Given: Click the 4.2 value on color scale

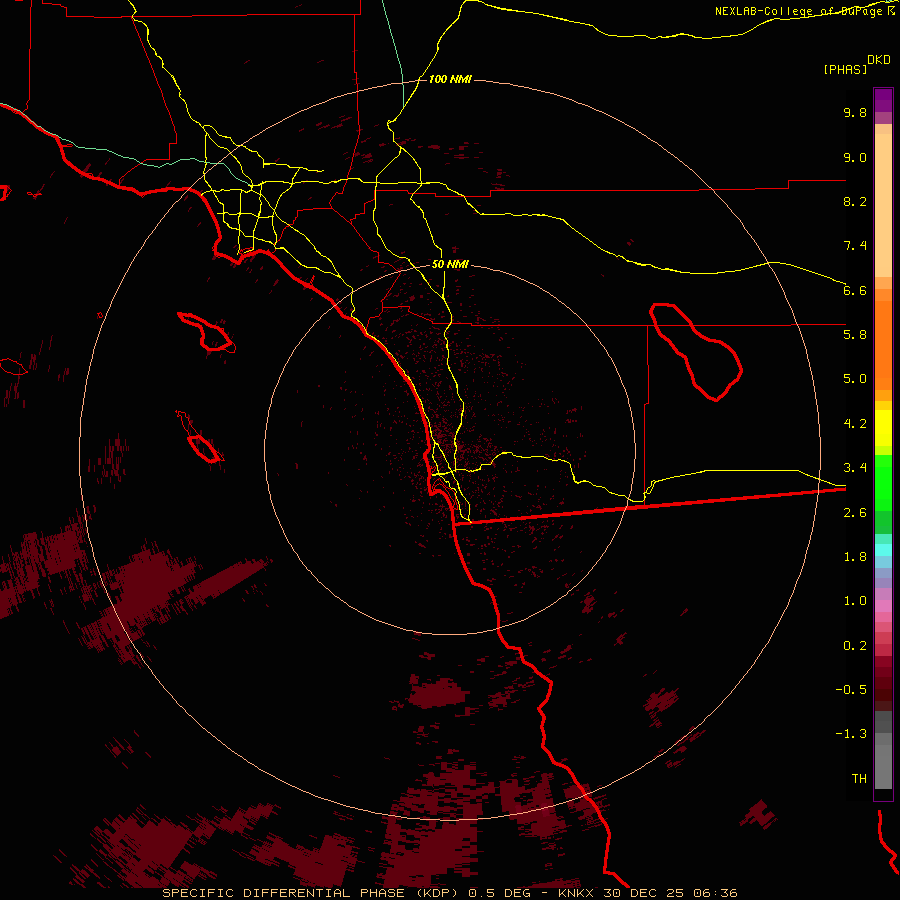Looking at the screenshot, I should click(x=855, y=424).
